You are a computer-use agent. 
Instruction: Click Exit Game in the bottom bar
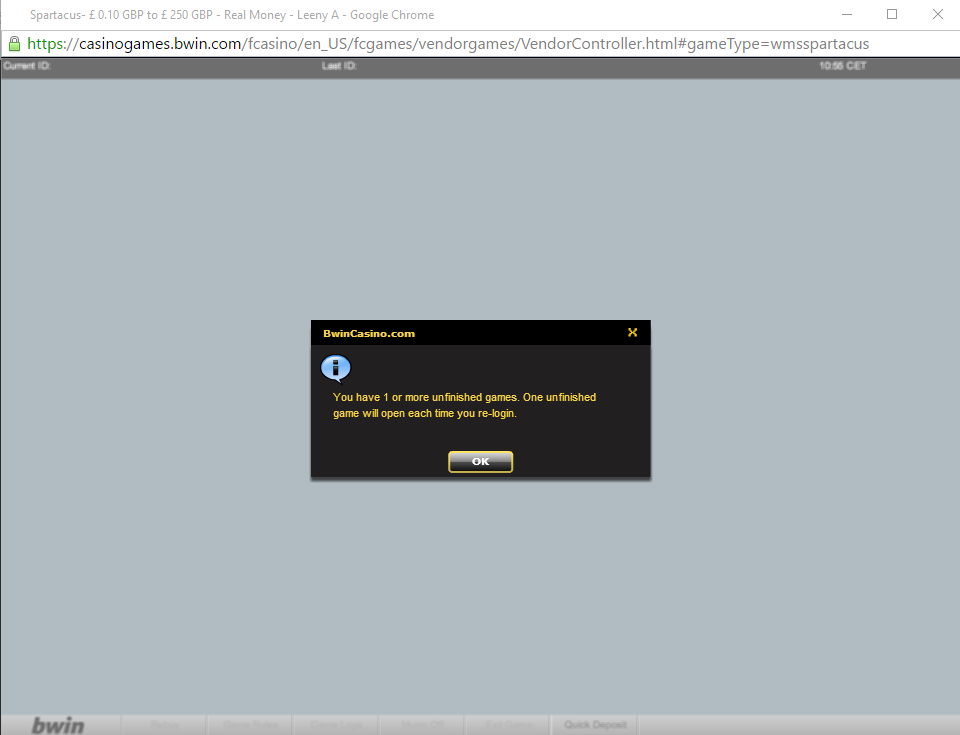(x=508, y=725)
